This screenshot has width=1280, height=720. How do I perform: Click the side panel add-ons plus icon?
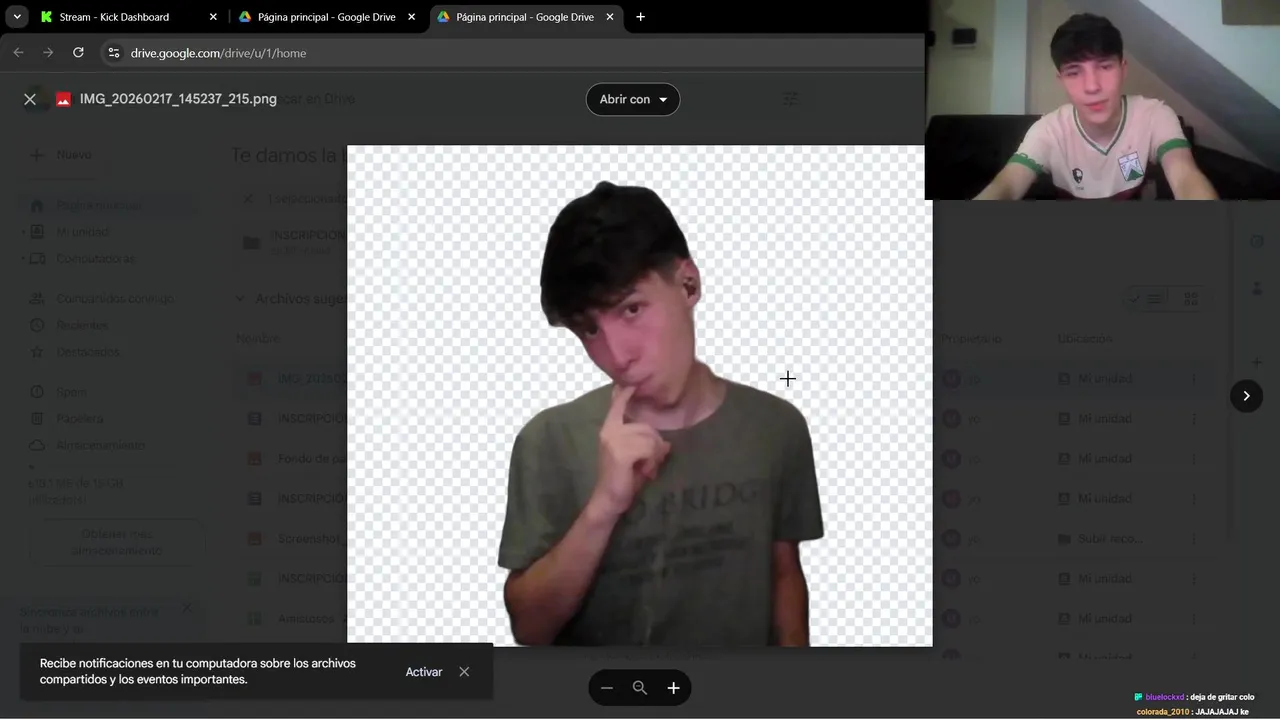pos(1257,362)
